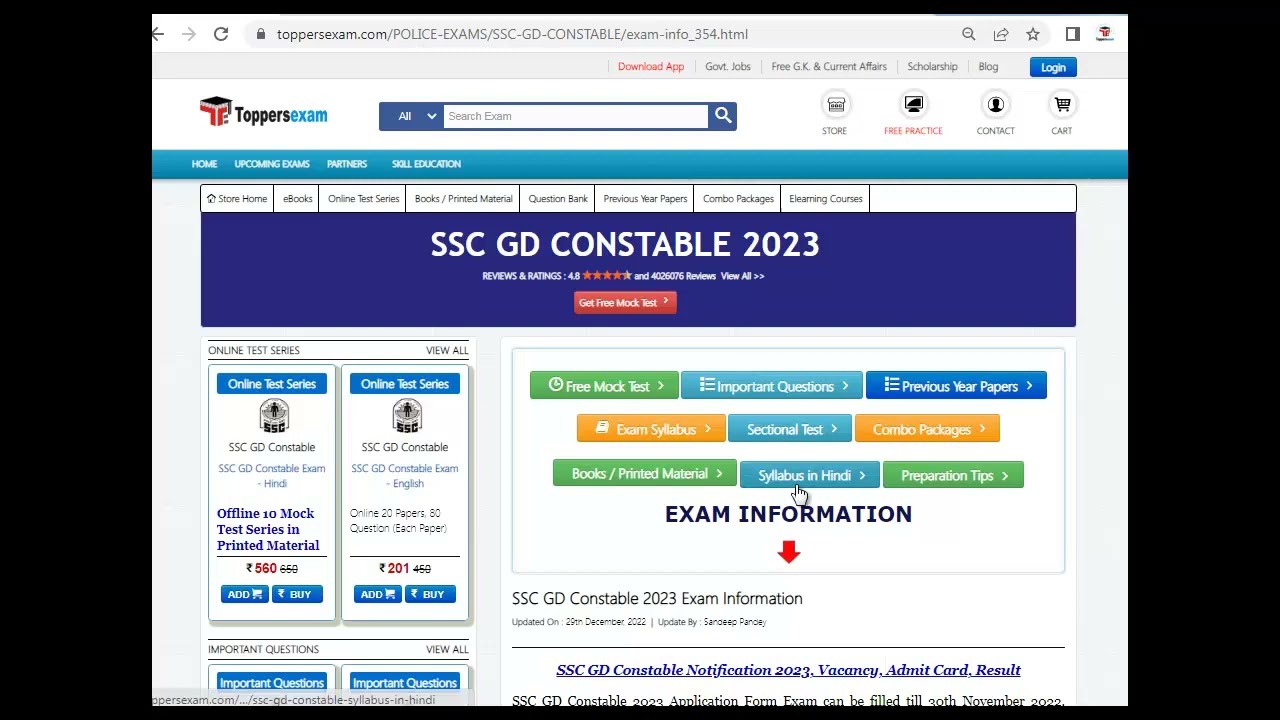Screen dimensions: 1280x720
Task: Reload the page with refresh icon
Action: pyautogui.click(x=221, y=34)
